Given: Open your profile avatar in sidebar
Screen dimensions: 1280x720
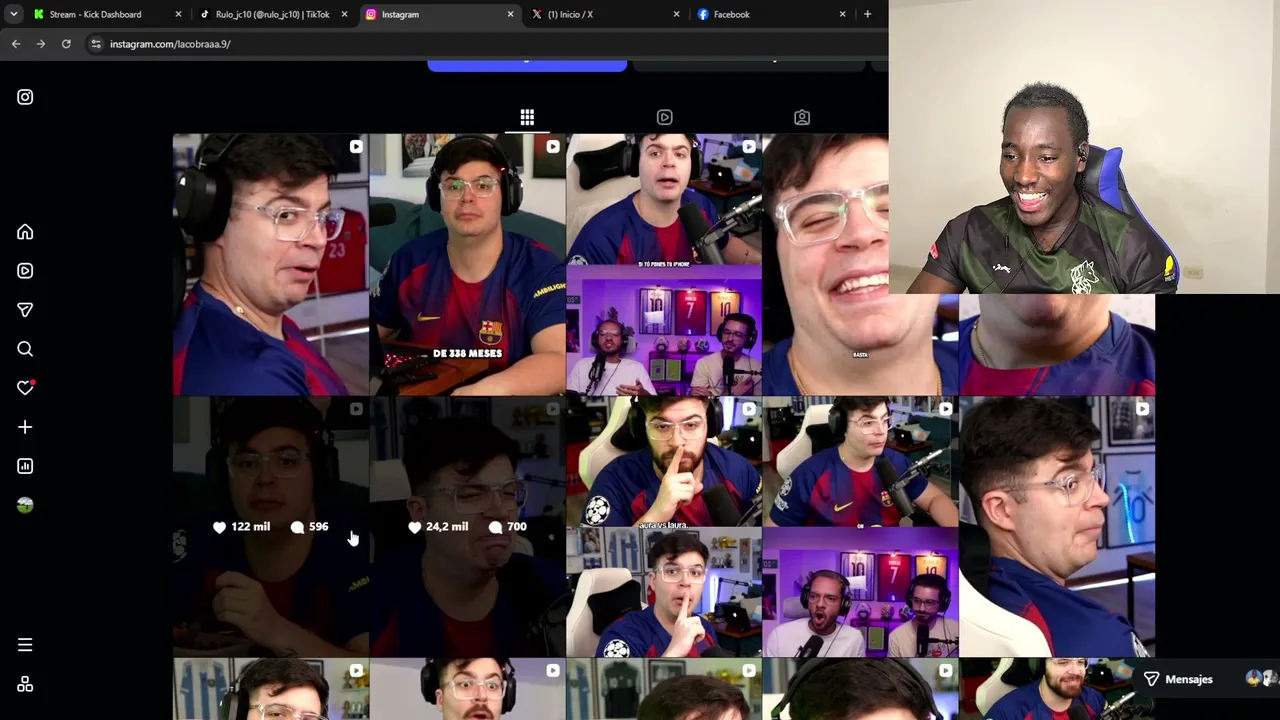Looking at the screenshot, I should [25, 505].
